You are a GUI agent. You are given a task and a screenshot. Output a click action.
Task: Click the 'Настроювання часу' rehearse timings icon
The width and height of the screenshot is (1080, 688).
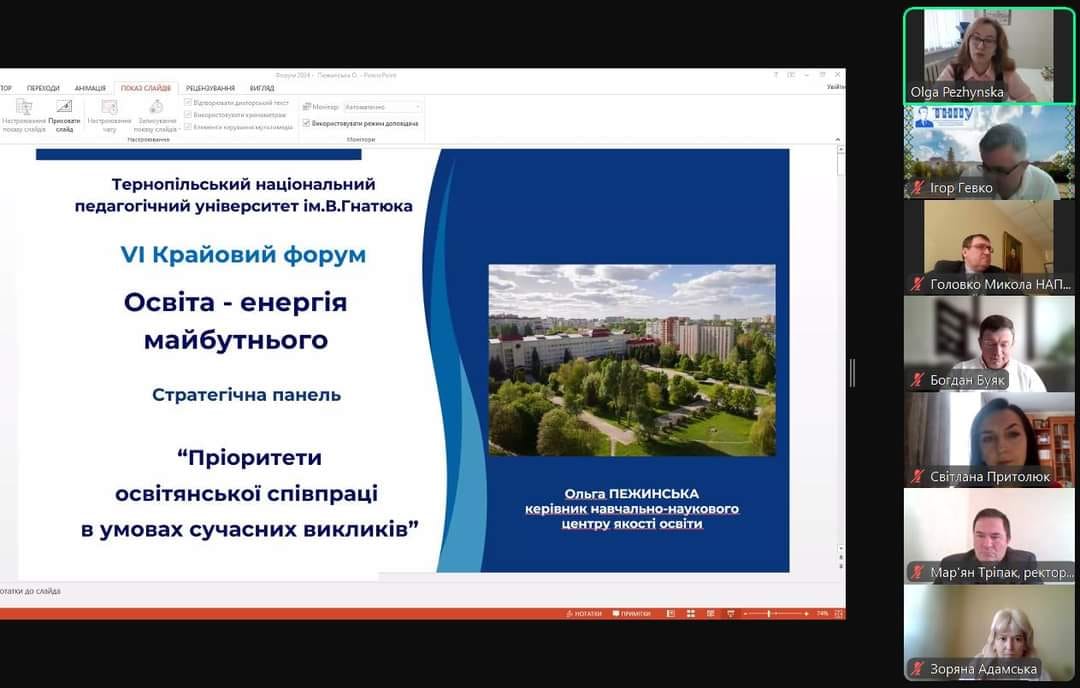tap(109, 108)
